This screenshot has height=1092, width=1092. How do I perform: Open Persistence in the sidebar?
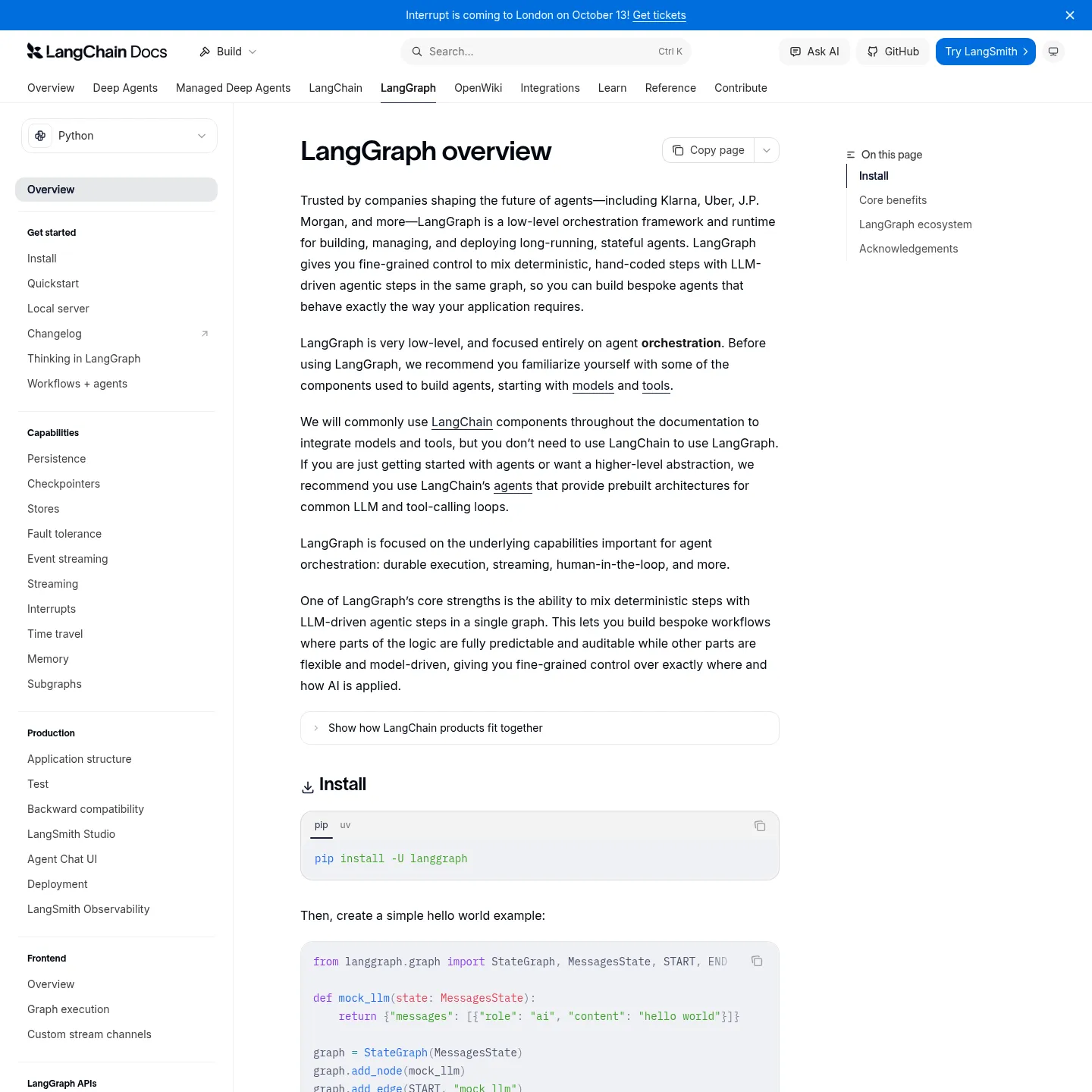coord(57,459)
